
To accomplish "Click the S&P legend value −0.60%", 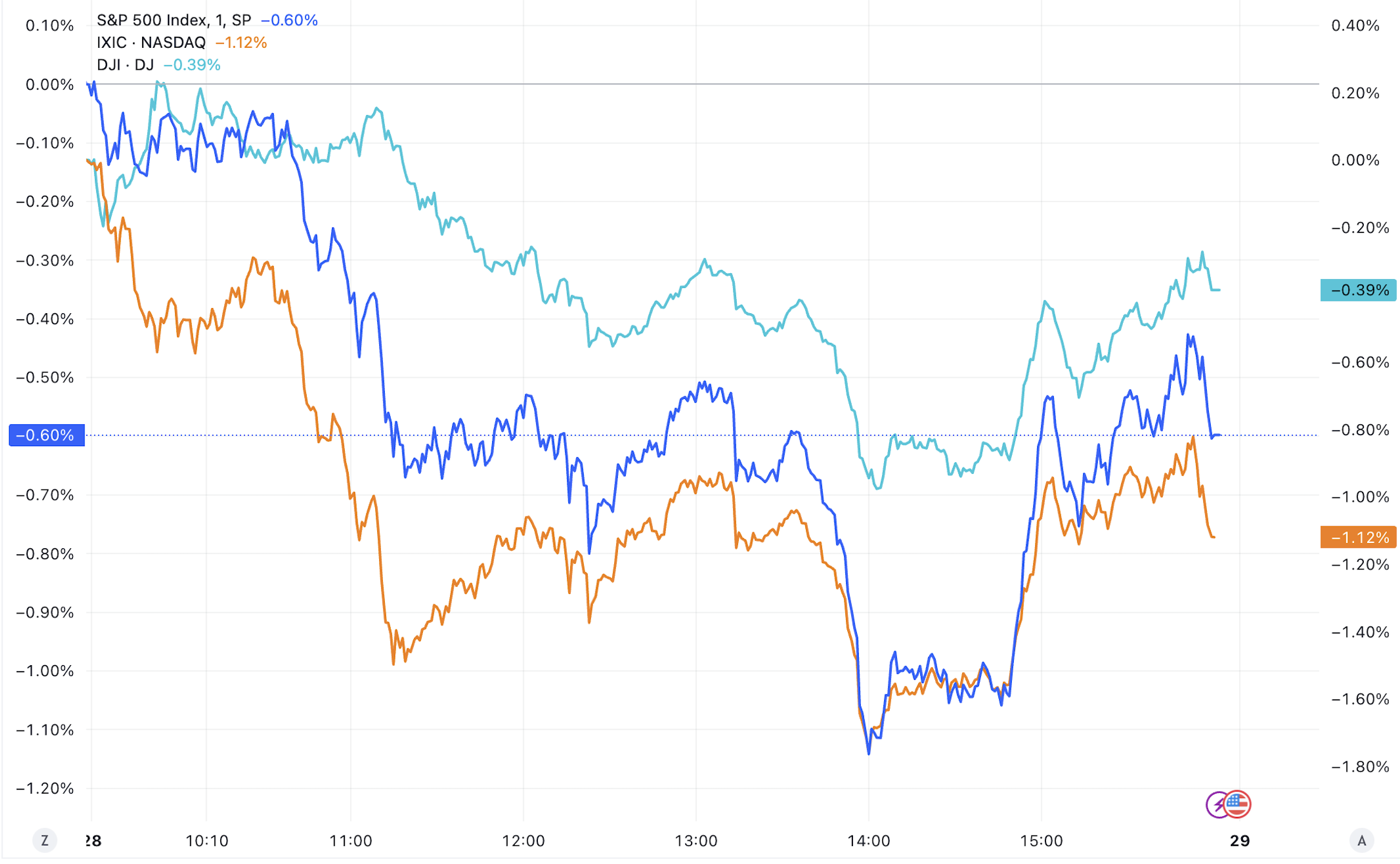I will [x=289, y=20].
